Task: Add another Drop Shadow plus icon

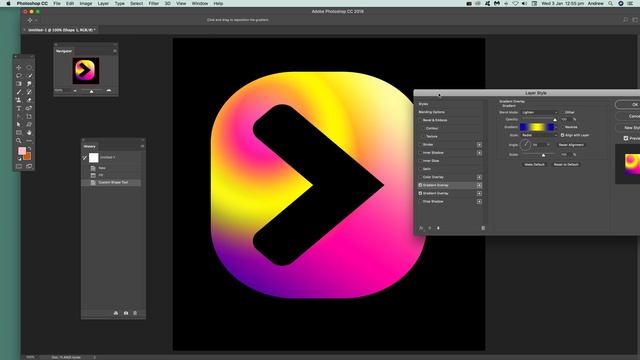Action: 479,202
